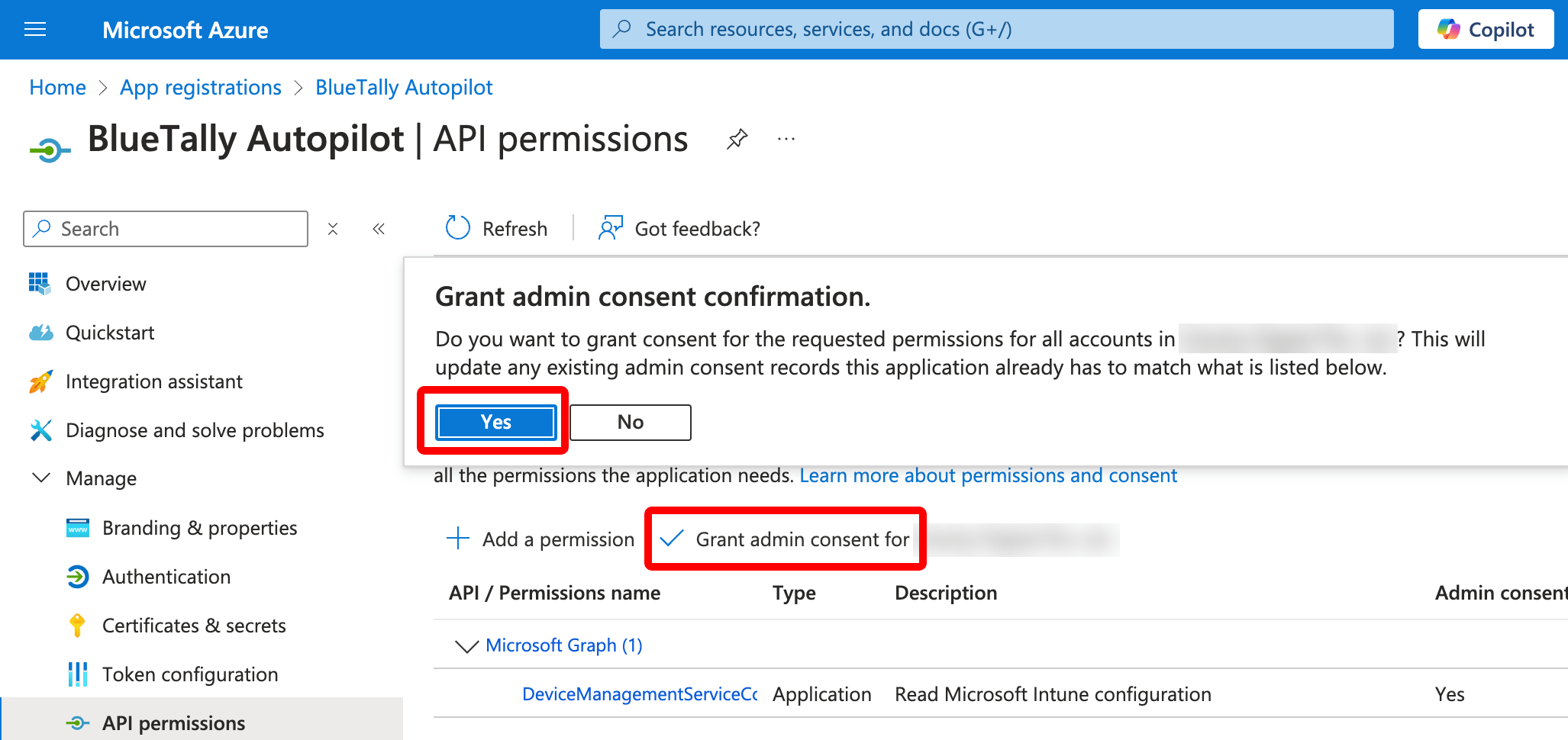Click the Type column header

click(x=794, y=593)
